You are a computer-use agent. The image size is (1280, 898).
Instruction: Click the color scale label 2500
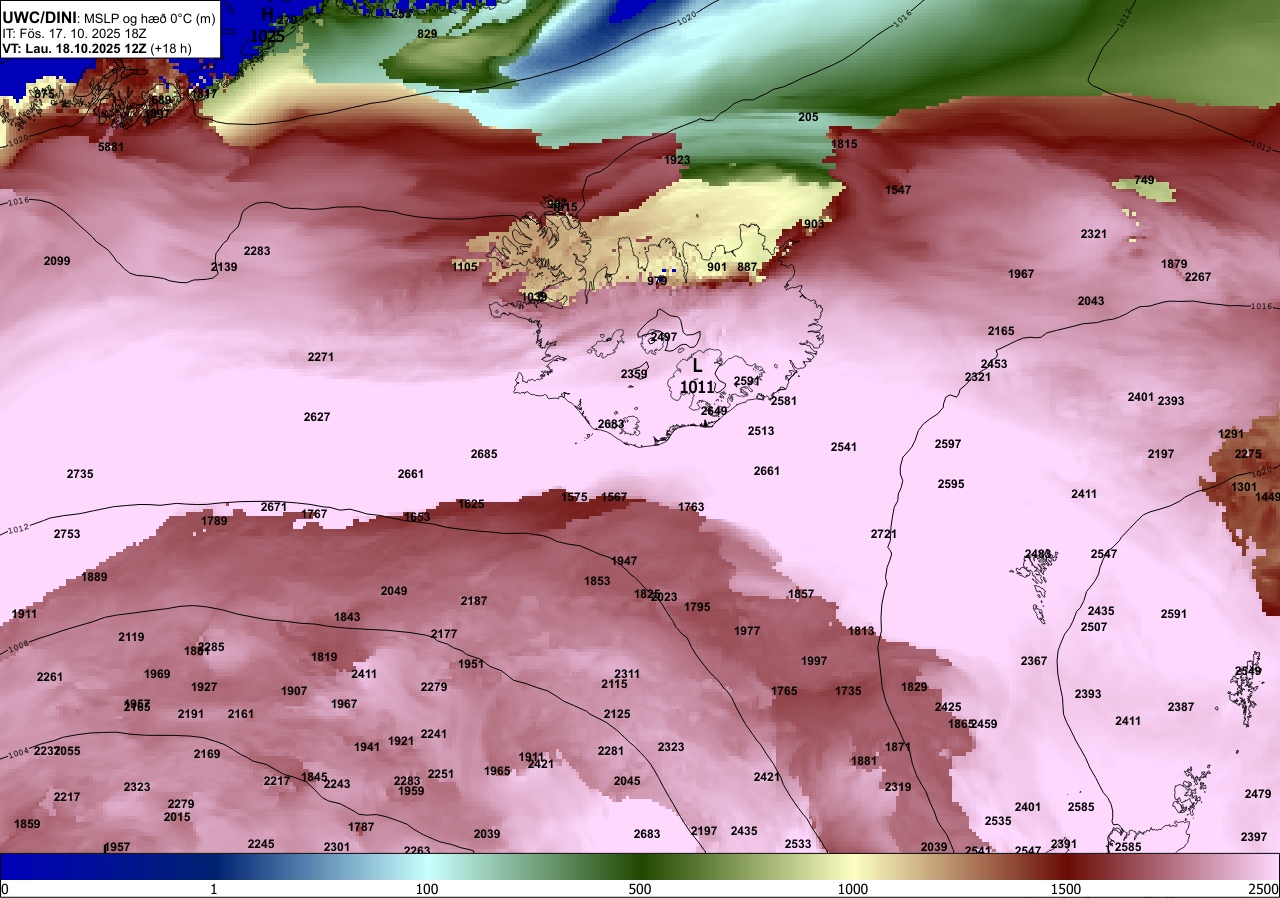click(x=1263, y=889)
